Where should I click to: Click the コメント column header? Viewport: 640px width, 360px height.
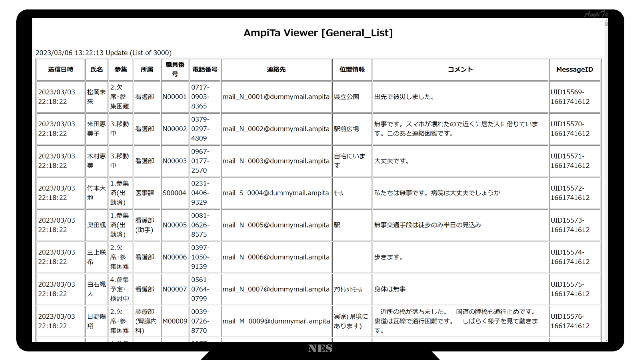click(x=460, y=69)
